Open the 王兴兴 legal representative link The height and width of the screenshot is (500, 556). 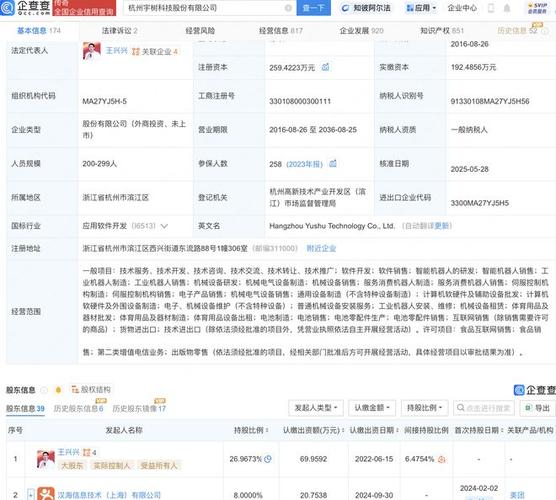click(x=116, y=51)
